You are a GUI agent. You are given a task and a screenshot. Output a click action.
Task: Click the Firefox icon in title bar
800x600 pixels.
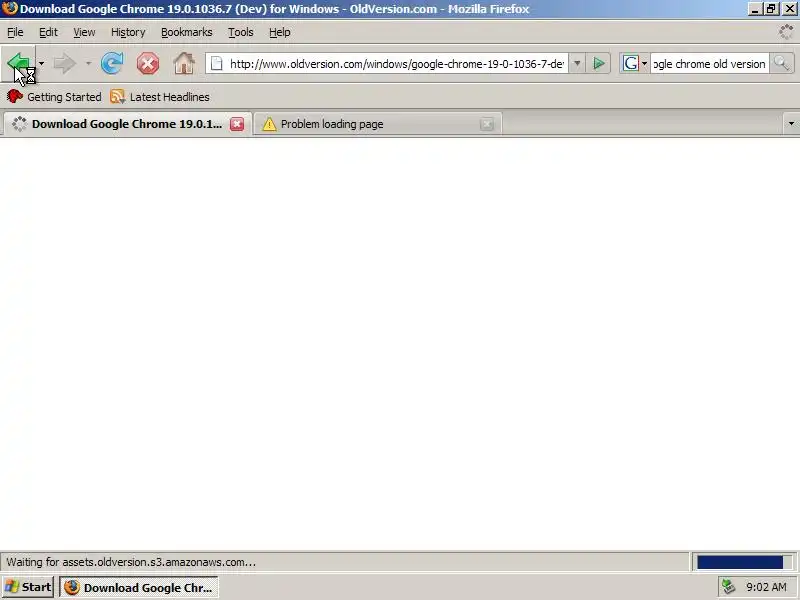(10, 9)
